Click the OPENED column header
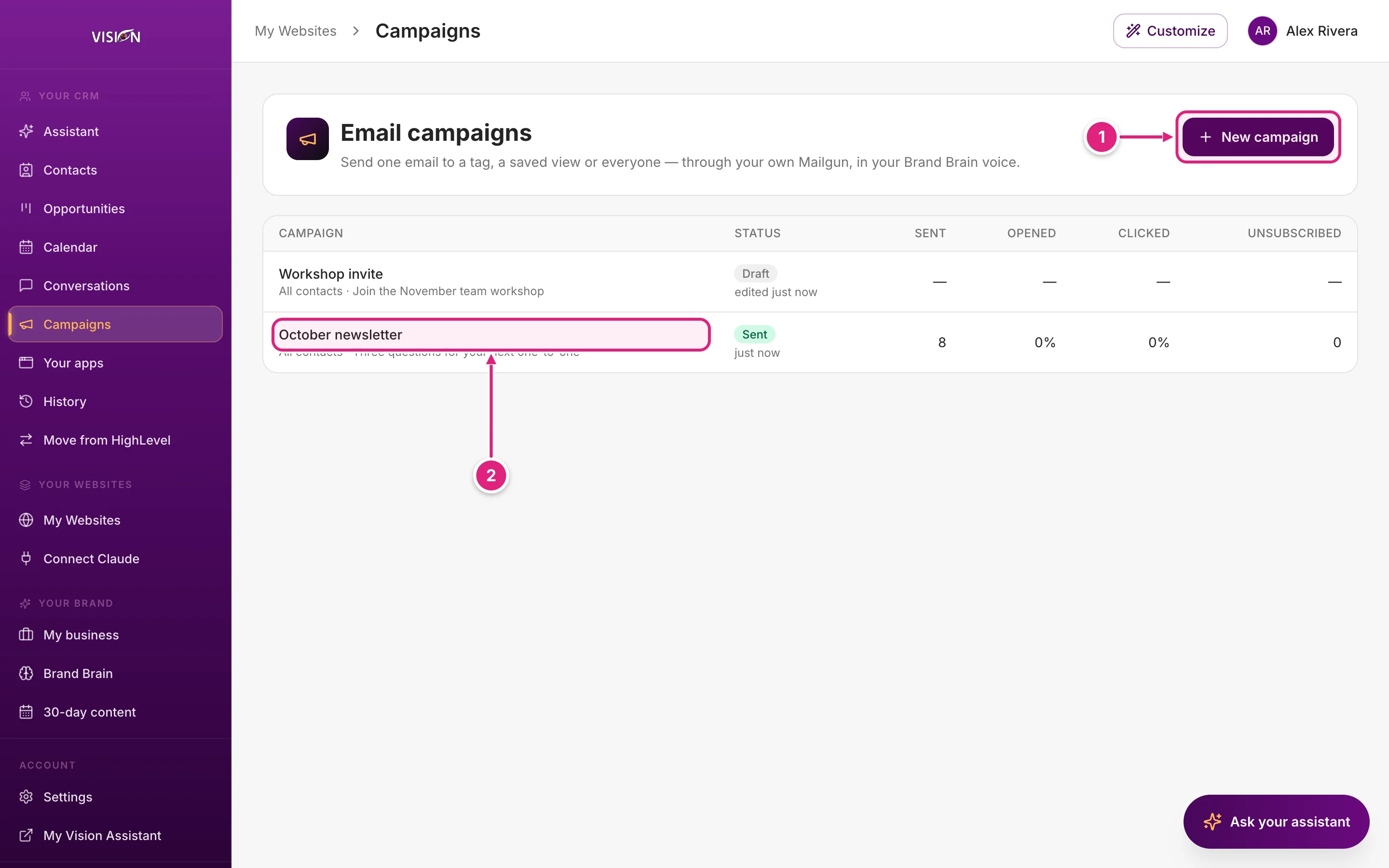This screenshot has width=1389, height=868. [x=1032, y=233]
